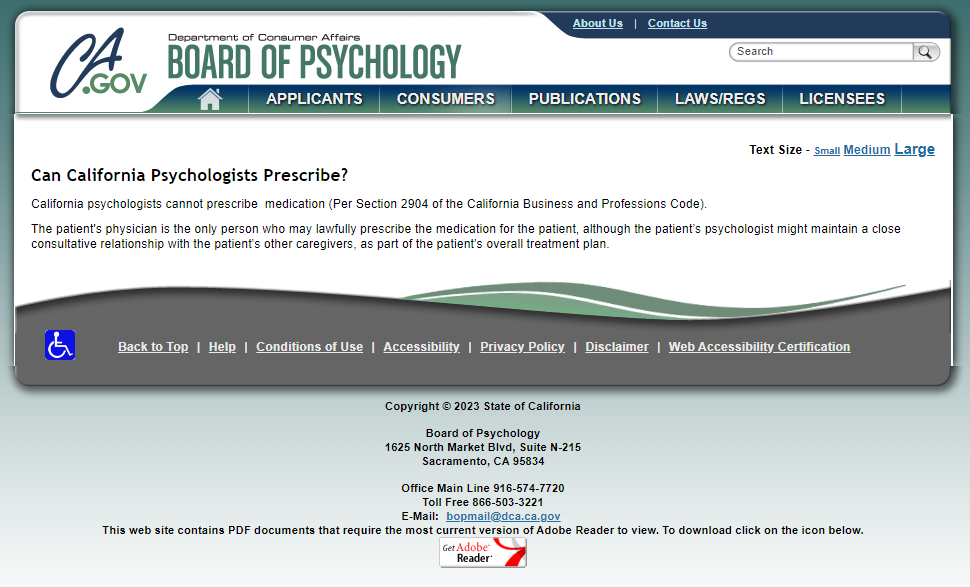Open the Publications menu
The height and width of the screenshot is (587, 970).
click(584, 99)
